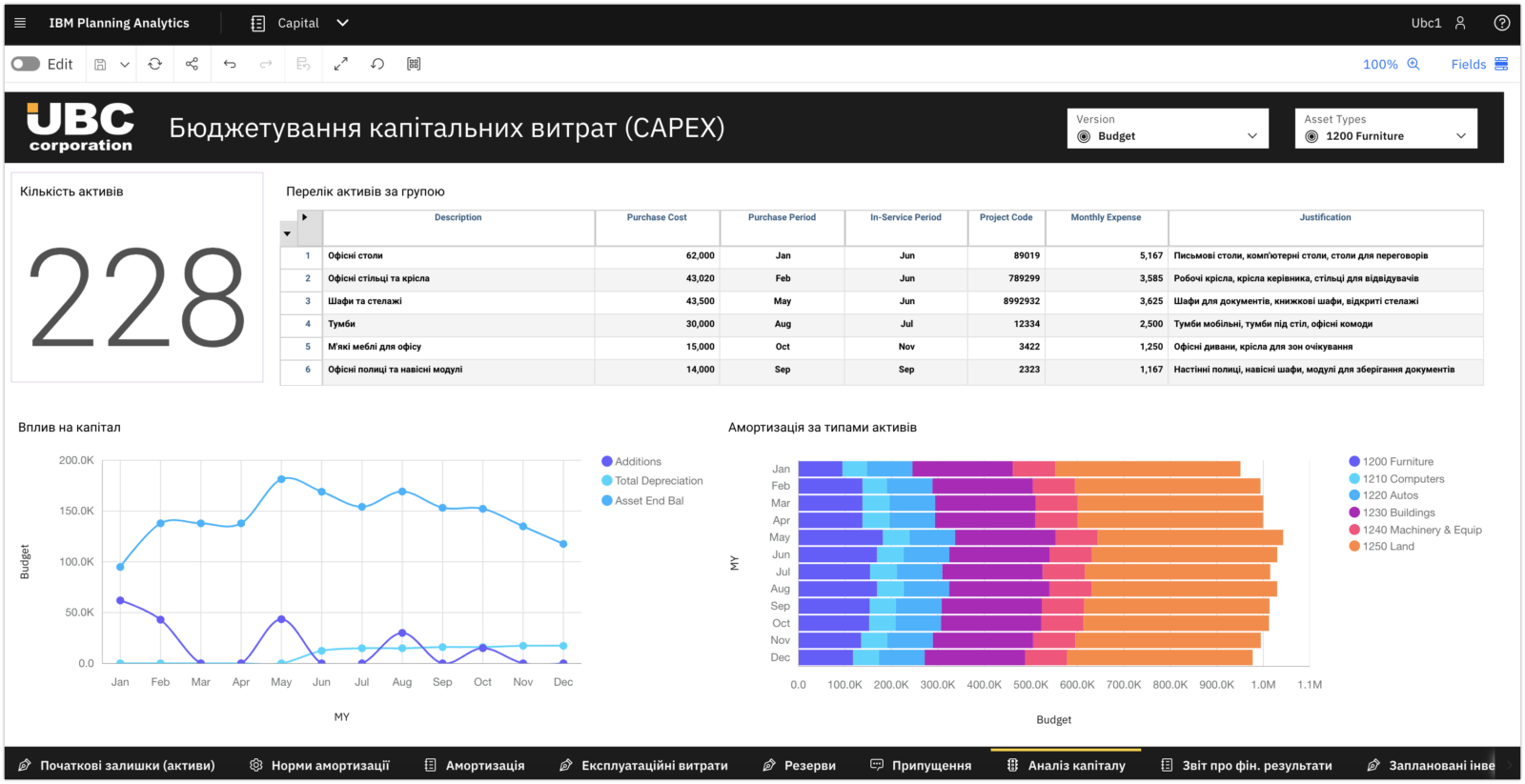Open the Припущення tab
This screenshot has height=784, width=1525.
[921, 765]
